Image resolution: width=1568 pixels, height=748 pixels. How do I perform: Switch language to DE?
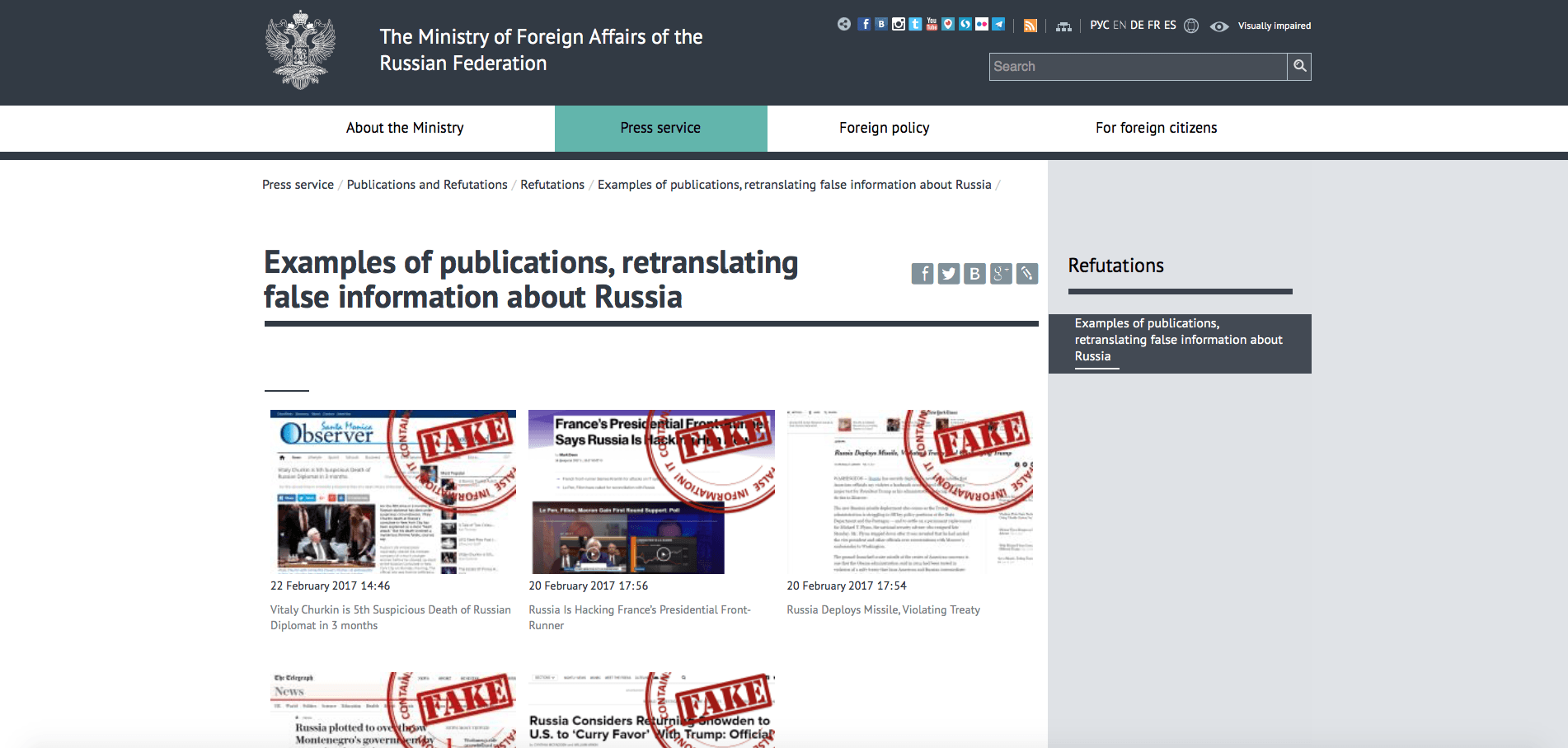point(1137,26)
